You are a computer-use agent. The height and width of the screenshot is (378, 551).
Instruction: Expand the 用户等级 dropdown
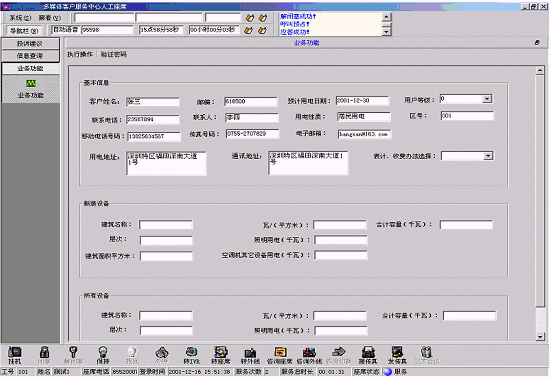point(487,99)
